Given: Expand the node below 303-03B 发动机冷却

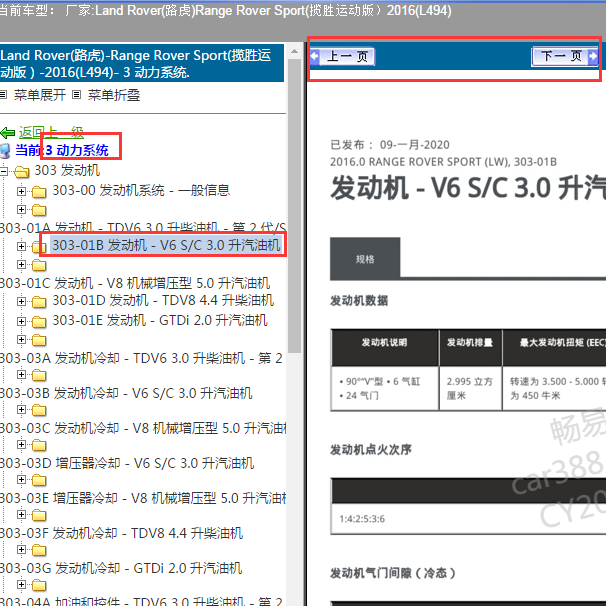Looking at the screenshot, I should click(21, 409).
